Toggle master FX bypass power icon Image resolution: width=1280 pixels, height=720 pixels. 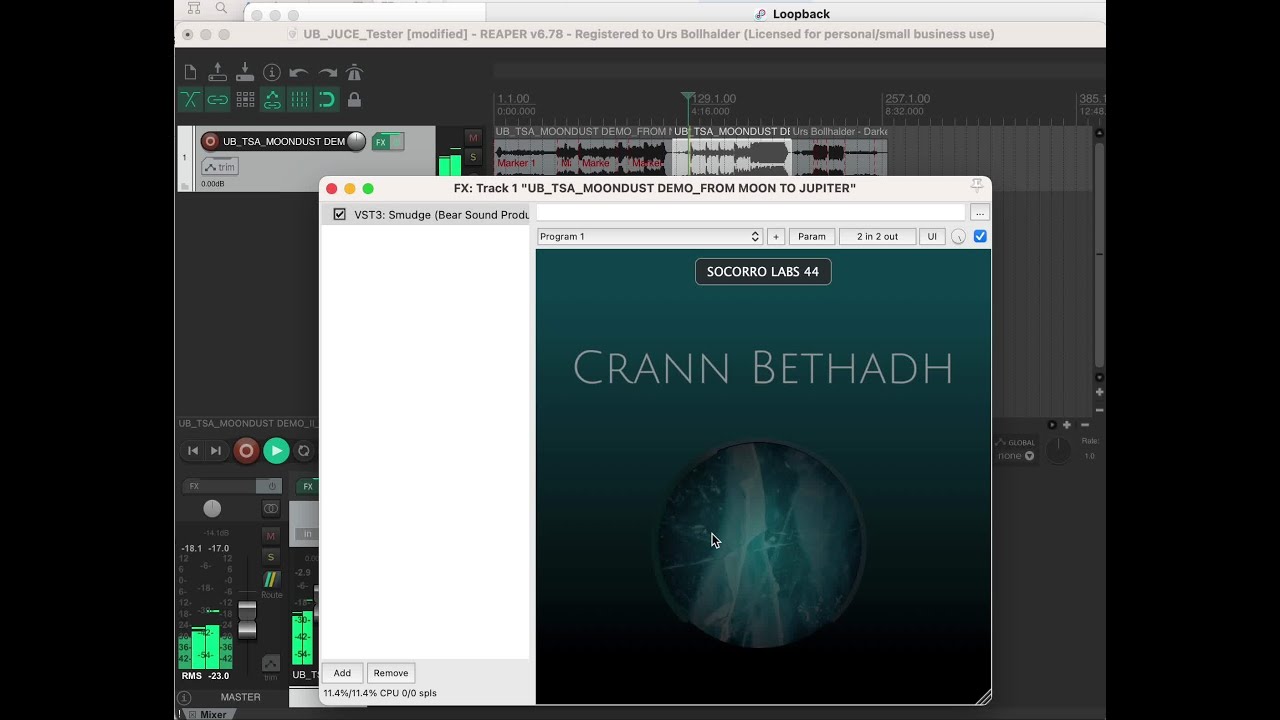point(271,486)
